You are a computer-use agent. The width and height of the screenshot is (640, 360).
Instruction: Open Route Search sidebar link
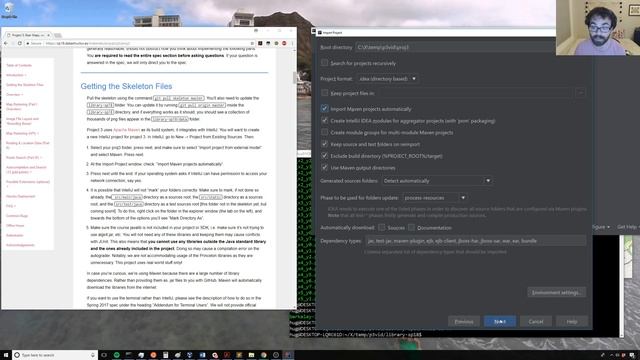tap(24, 158)
